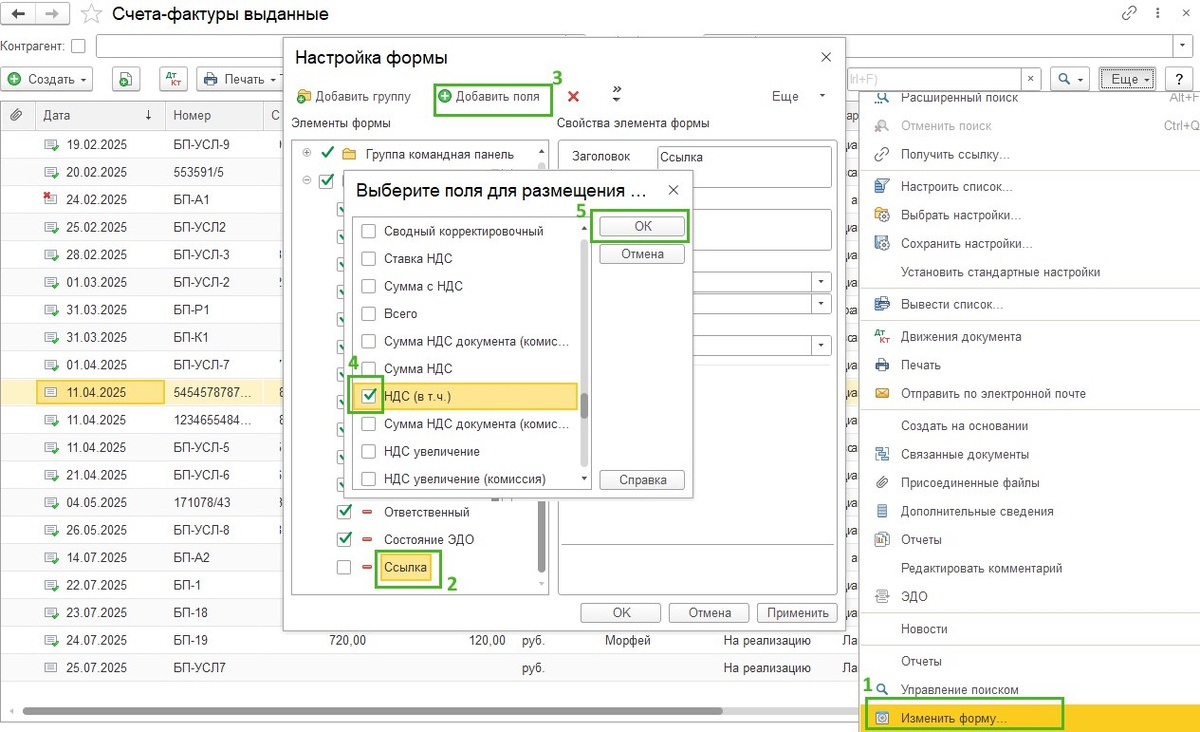The width and height of the screenshot is (1200, 732).
Task: Click gear-folder icon of Выбрать настройки
Action: pyautogui.click(x=882, y=215)
